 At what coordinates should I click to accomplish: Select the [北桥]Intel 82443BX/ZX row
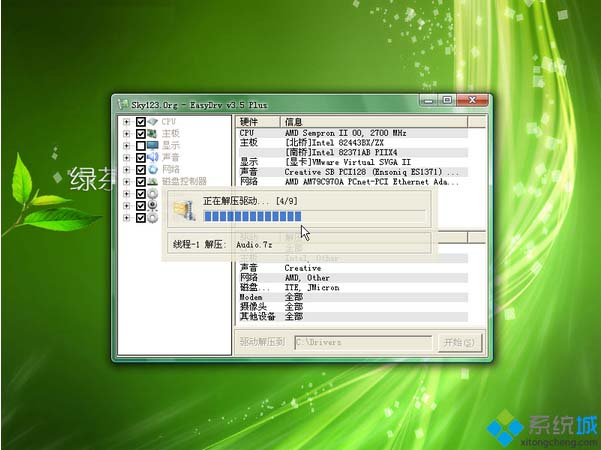pyautogui.click(x=351, y=143)
